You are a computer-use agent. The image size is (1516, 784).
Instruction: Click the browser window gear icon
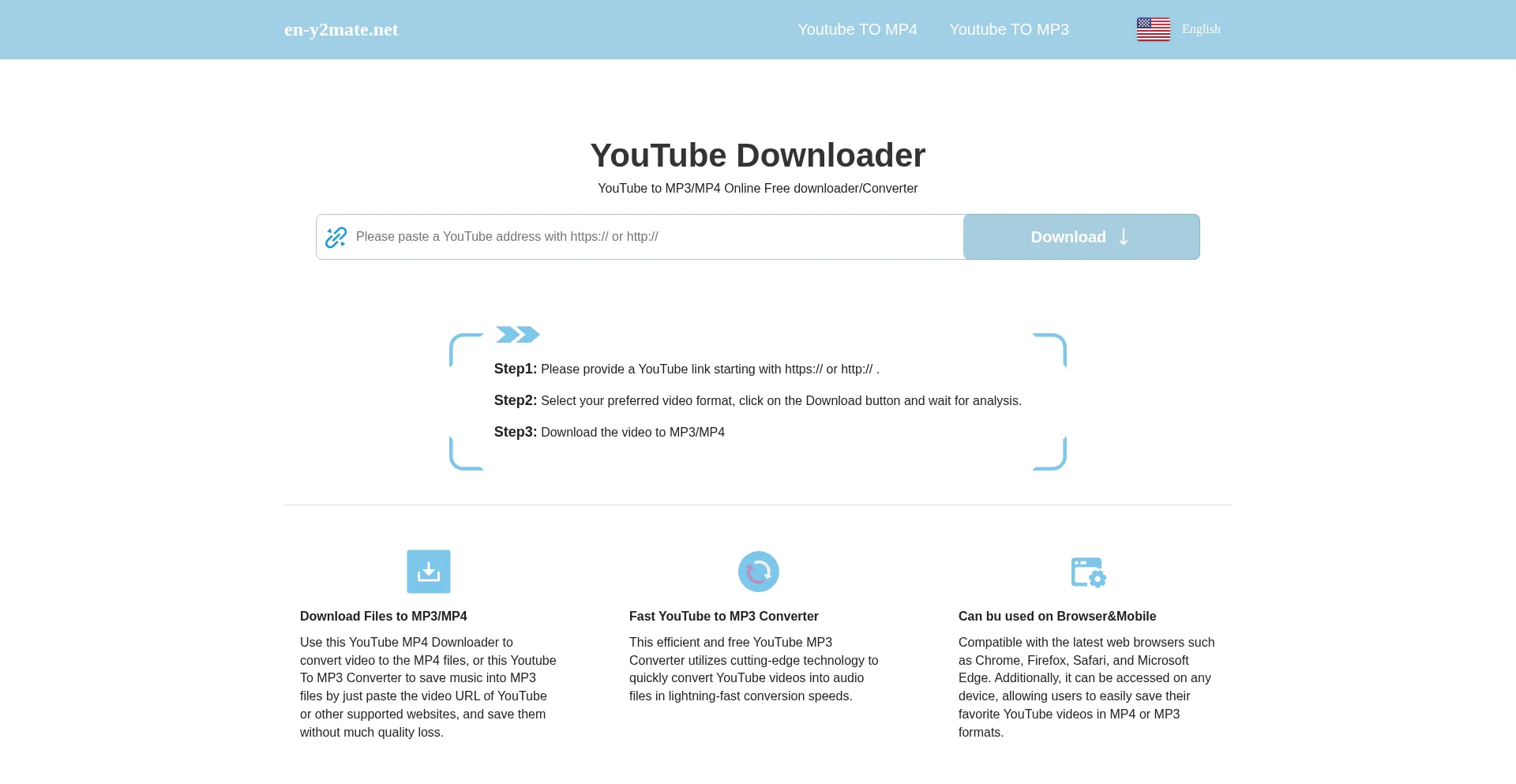(1088, 572)
